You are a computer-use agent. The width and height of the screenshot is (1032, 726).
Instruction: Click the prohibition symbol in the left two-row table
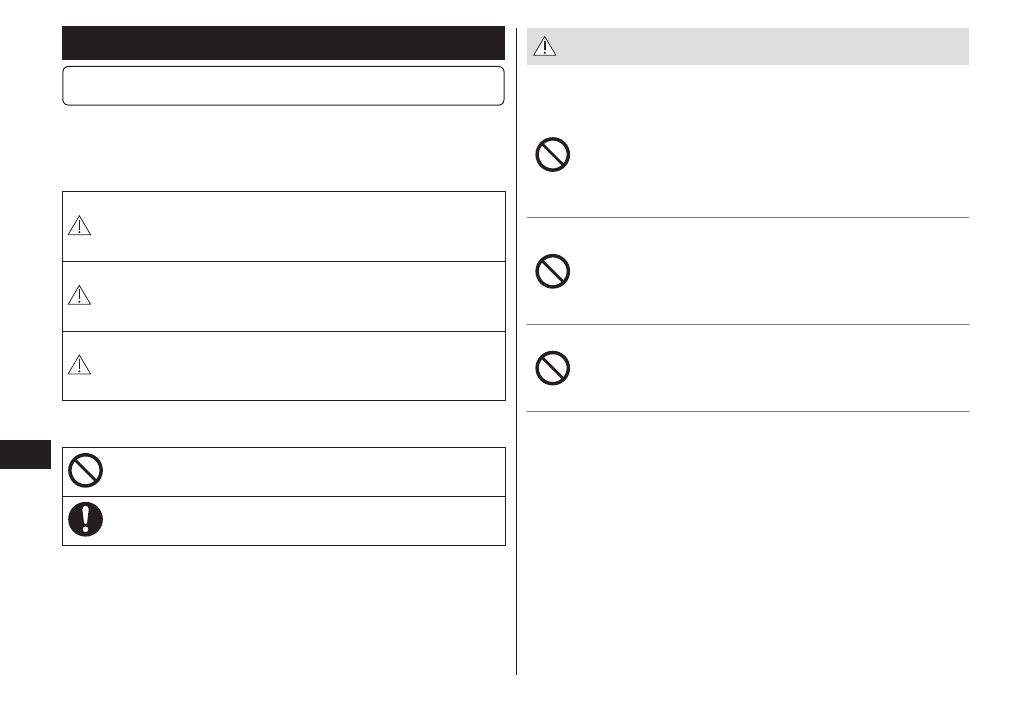click(86, 471)
